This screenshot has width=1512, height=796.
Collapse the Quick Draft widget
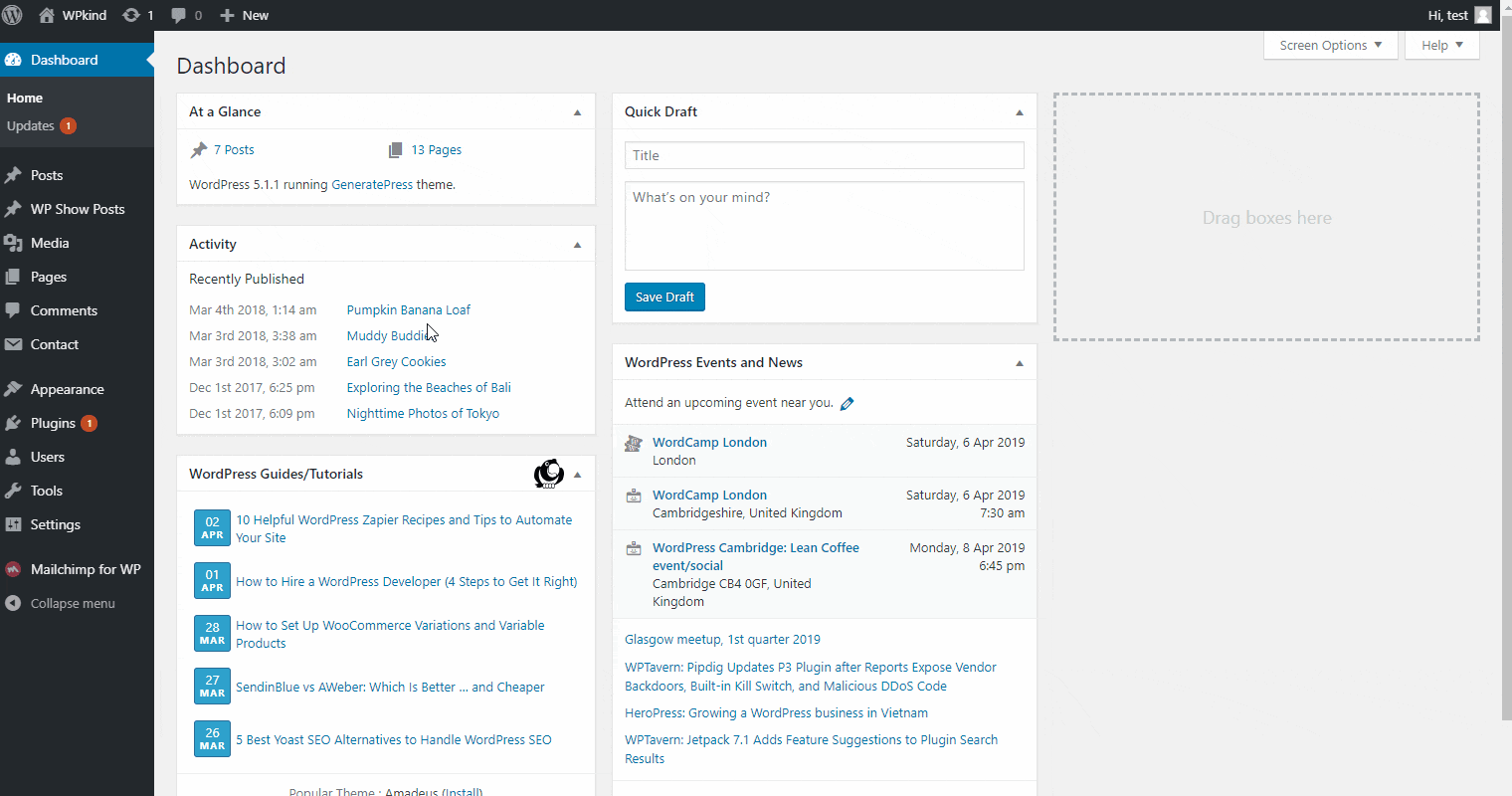point(1019,112)
